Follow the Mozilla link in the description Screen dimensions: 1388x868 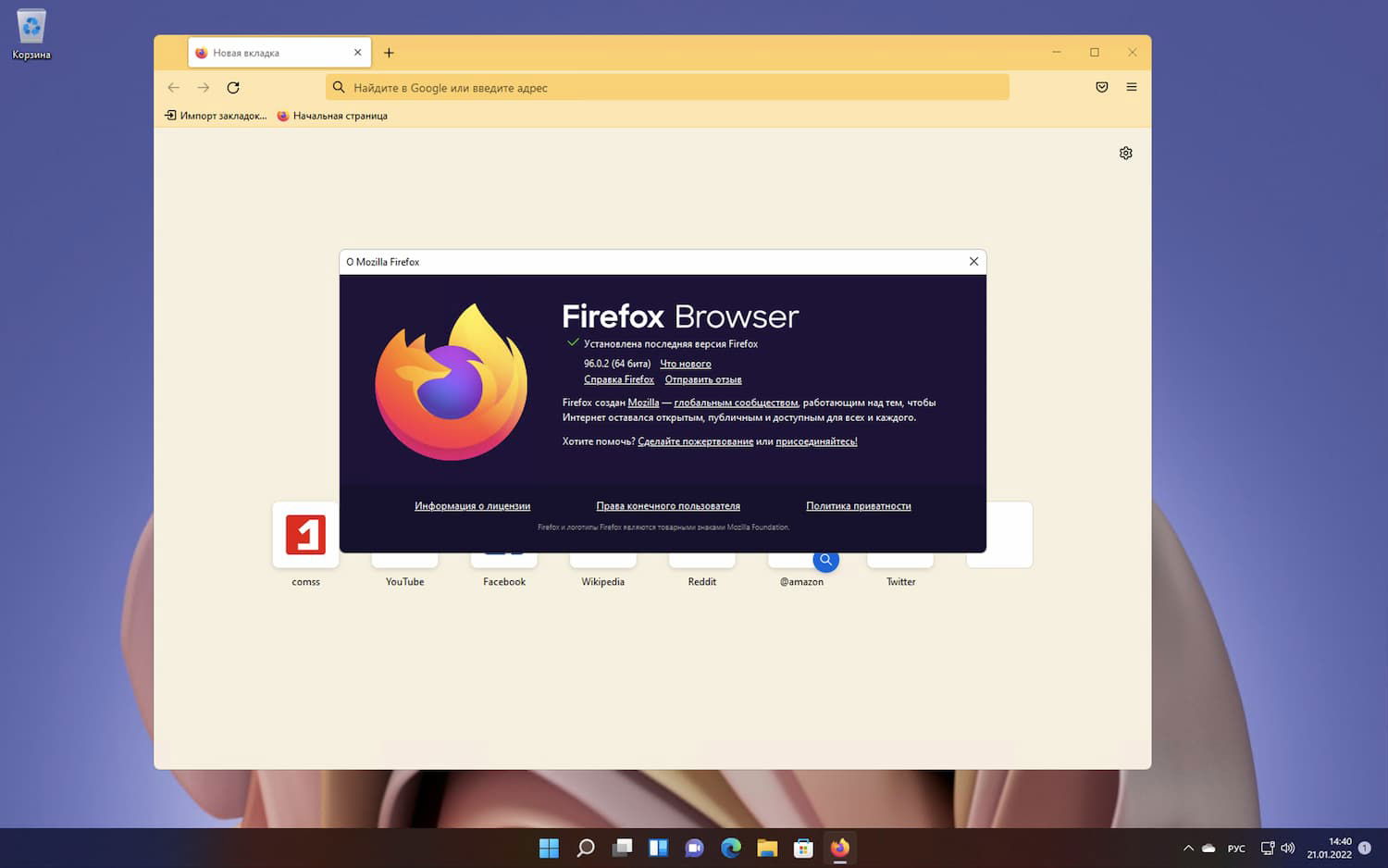click(643, 403)
